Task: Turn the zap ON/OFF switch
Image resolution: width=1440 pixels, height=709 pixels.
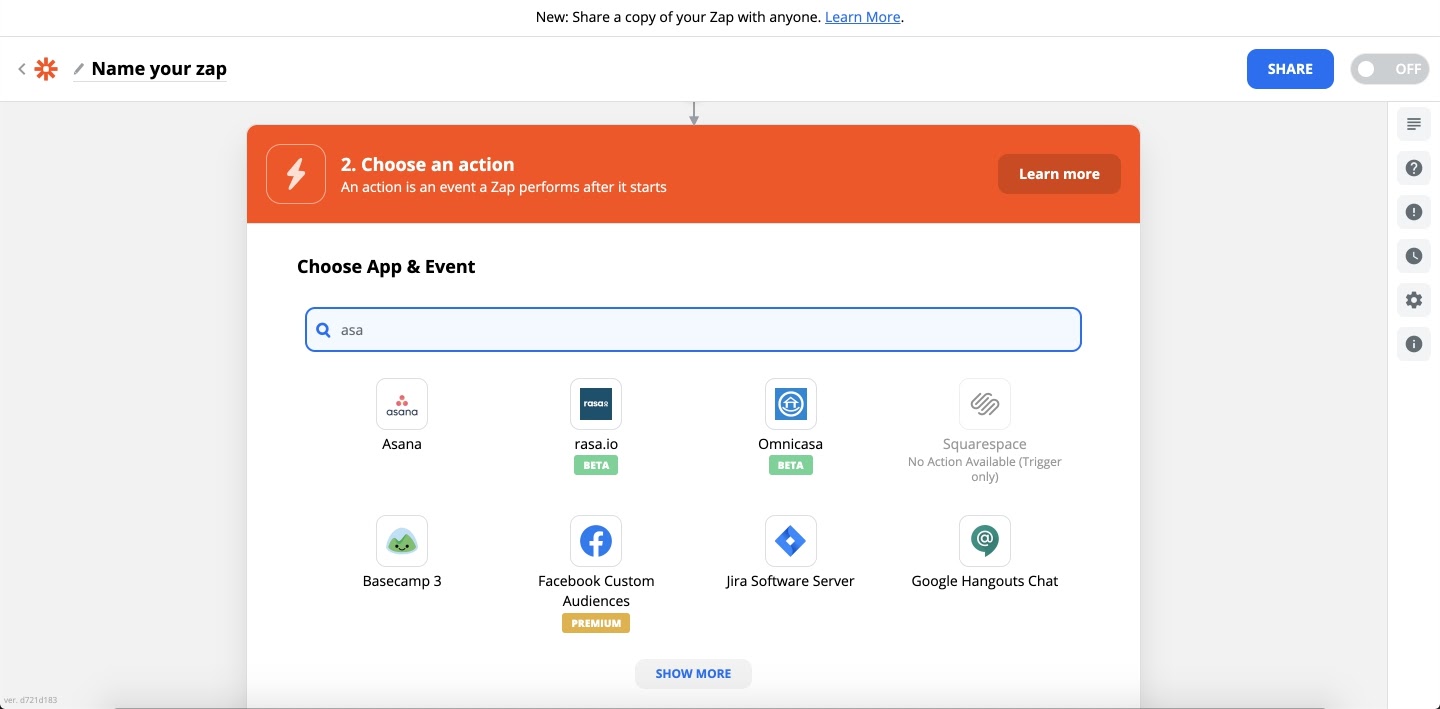Action: point(1390,69)
